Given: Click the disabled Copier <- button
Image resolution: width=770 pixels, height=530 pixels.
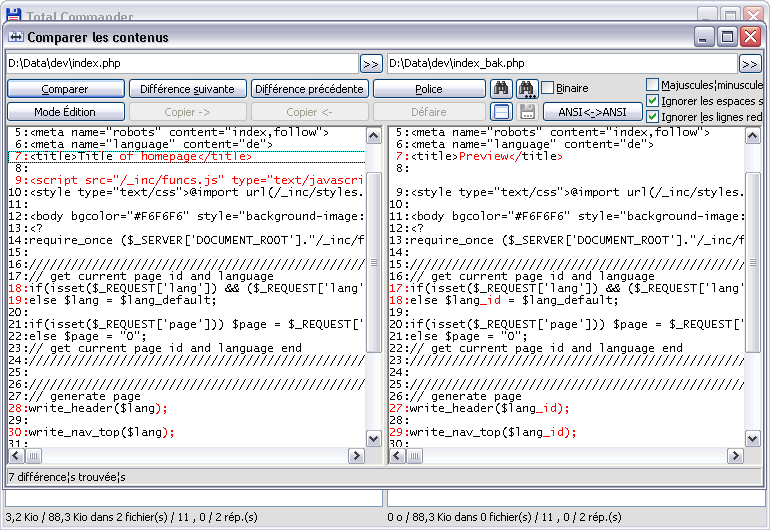Looking at the screenshot, I should coord(309,112).
